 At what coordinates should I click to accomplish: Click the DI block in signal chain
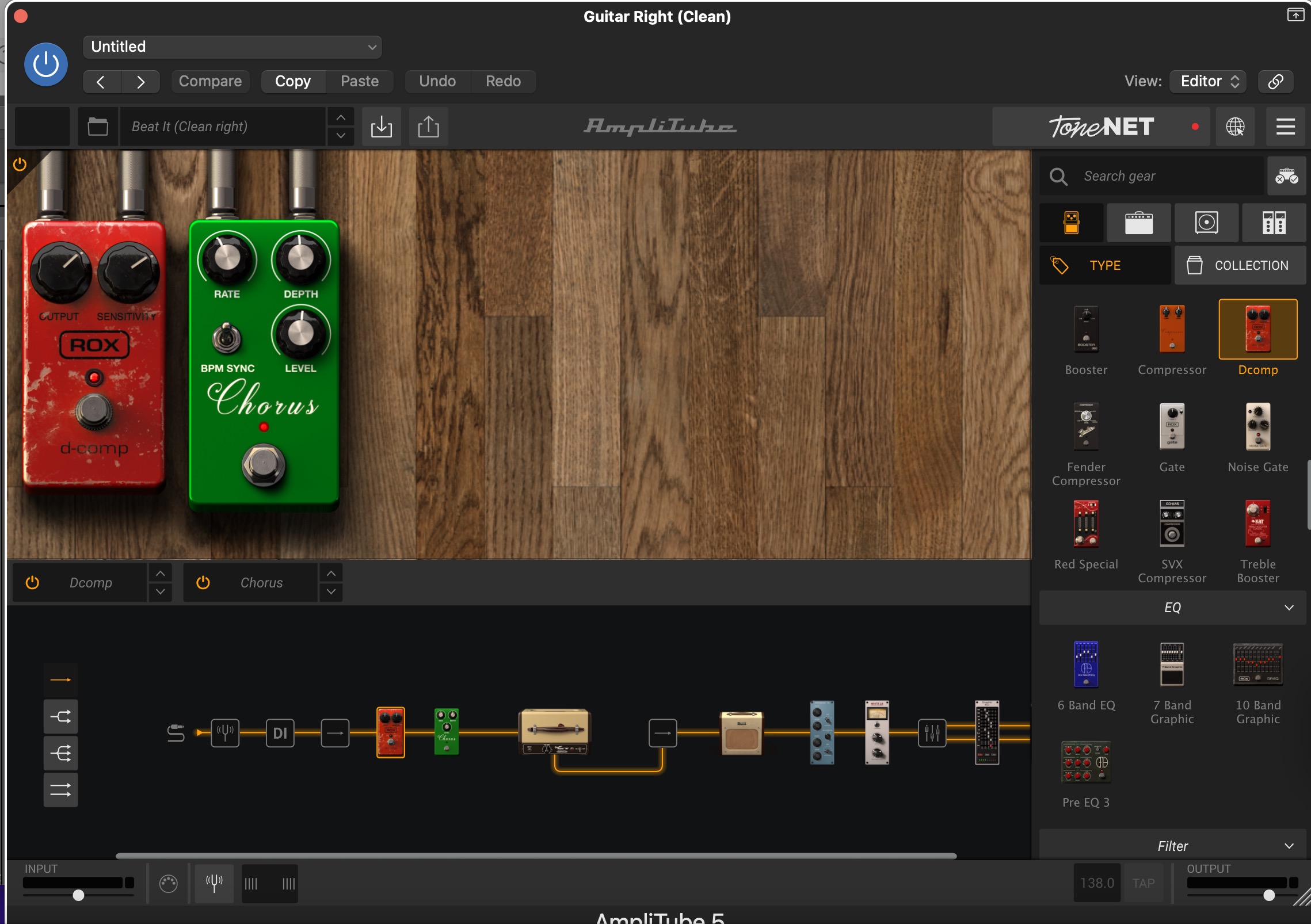[x=280, y=733]
